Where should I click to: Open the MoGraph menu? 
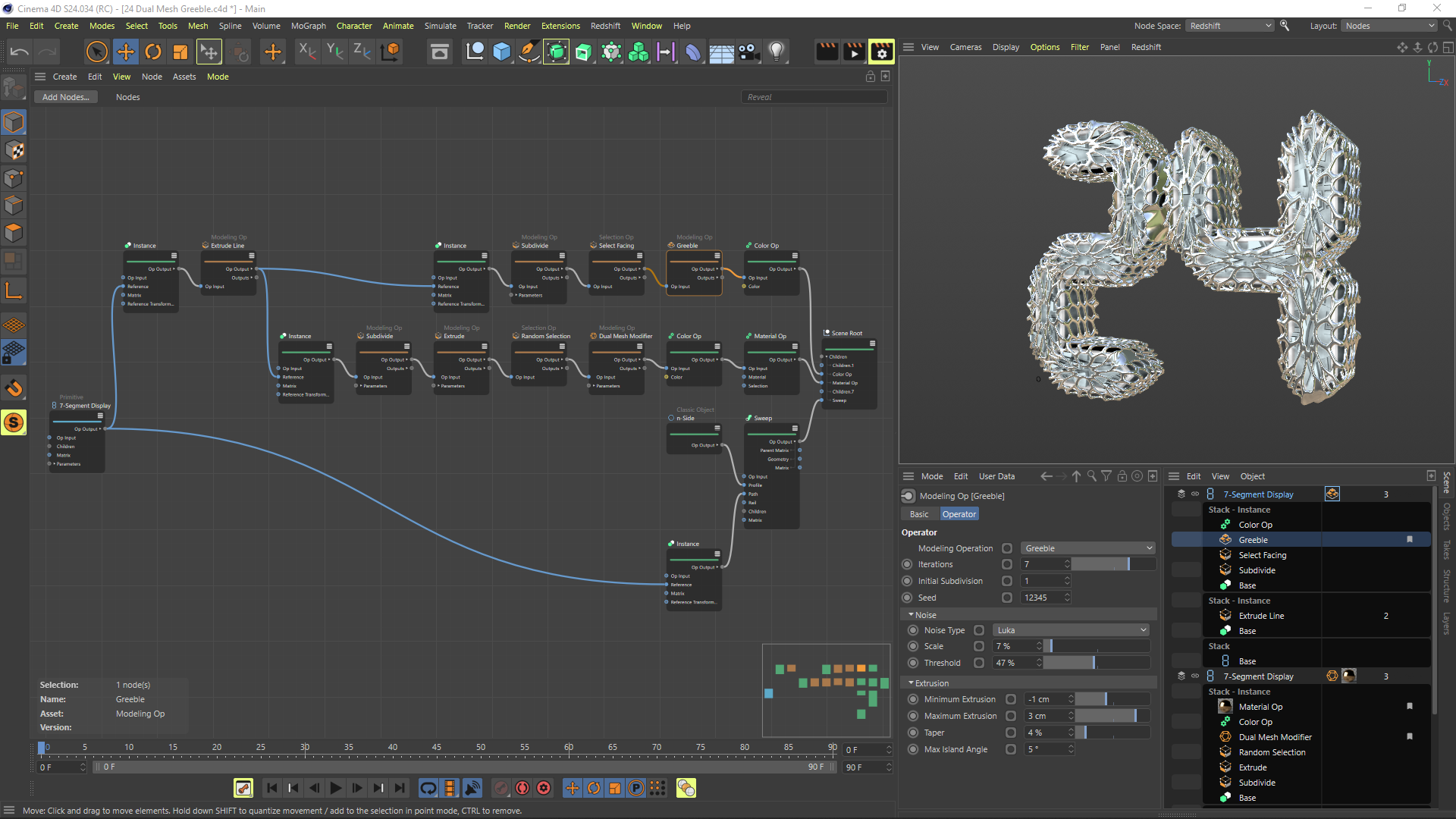(x=308, y=26)
